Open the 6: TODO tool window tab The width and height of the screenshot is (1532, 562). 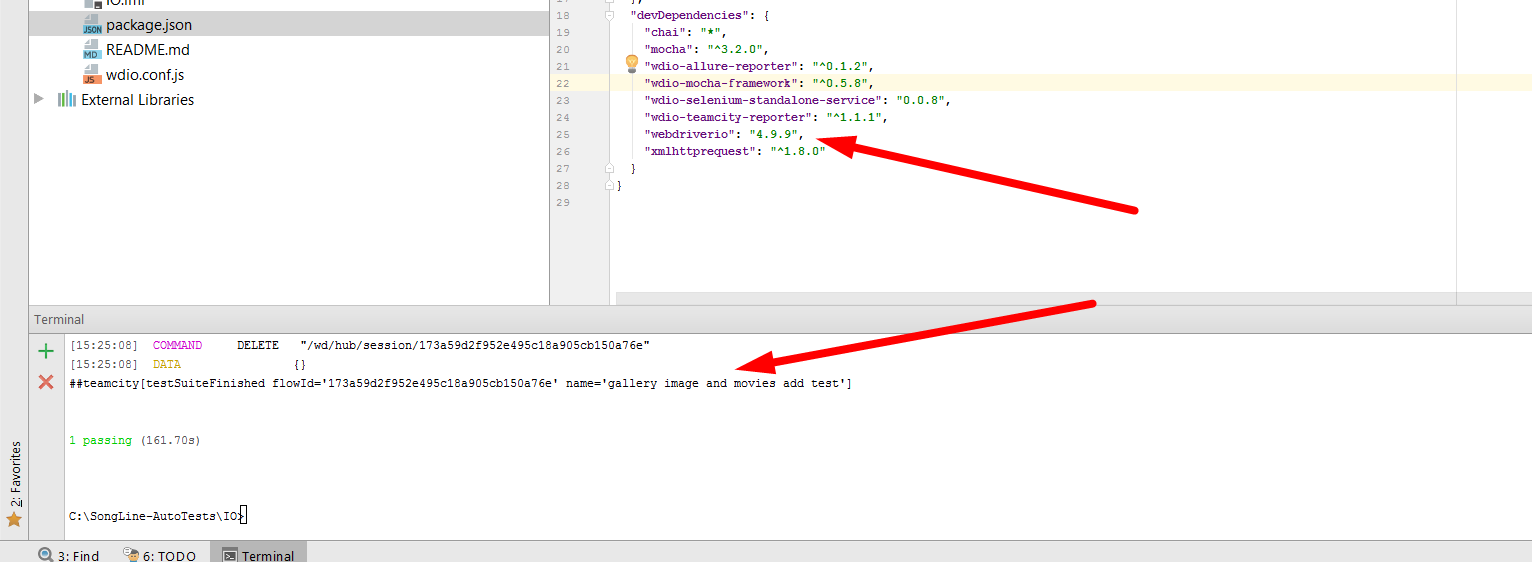point(159,555)
